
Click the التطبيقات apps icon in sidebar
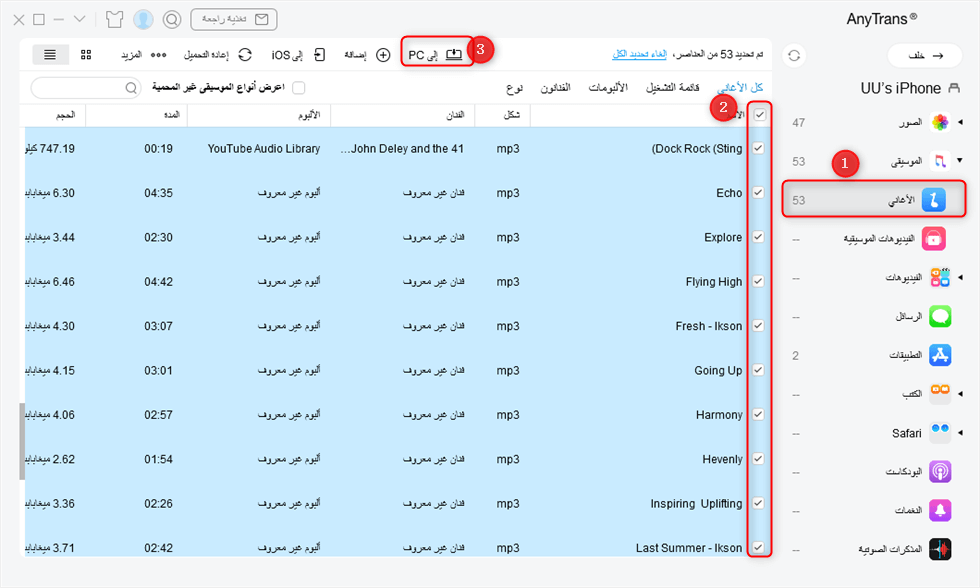(x=938, y=355)
